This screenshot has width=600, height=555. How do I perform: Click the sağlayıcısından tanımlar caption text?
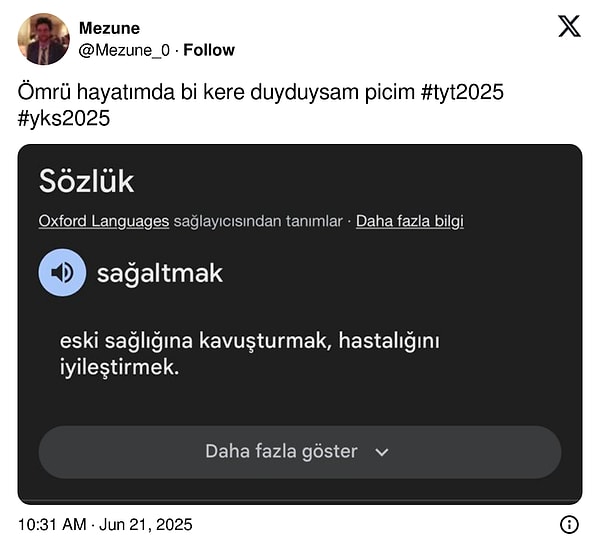coord(257,221)
